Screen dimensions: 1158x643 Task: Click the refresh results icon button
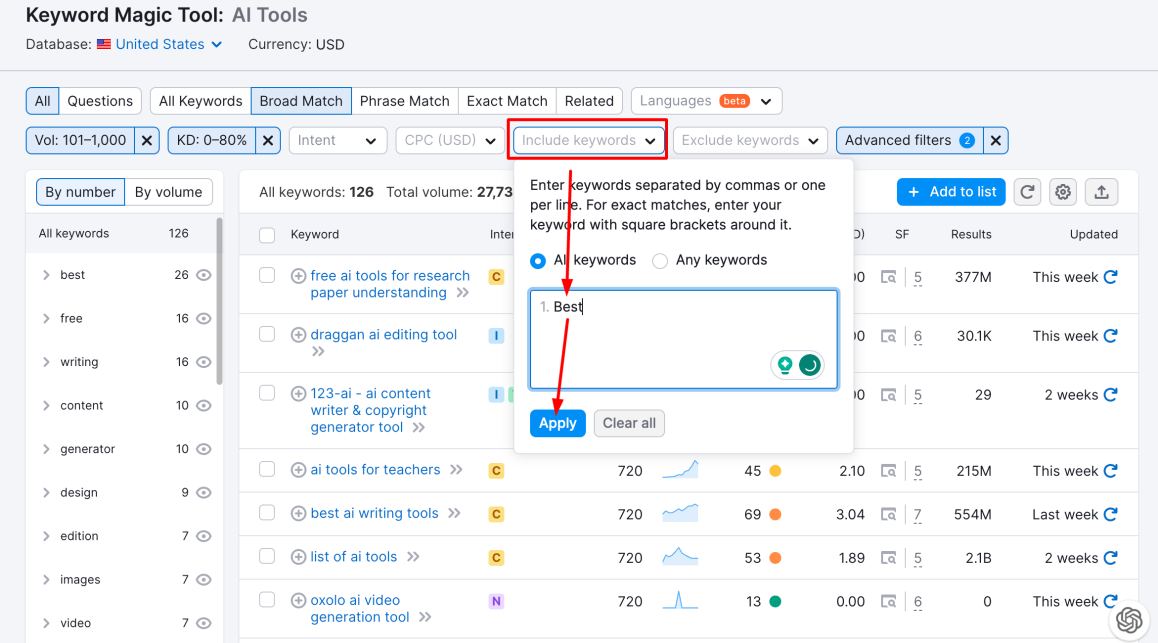1027,192
